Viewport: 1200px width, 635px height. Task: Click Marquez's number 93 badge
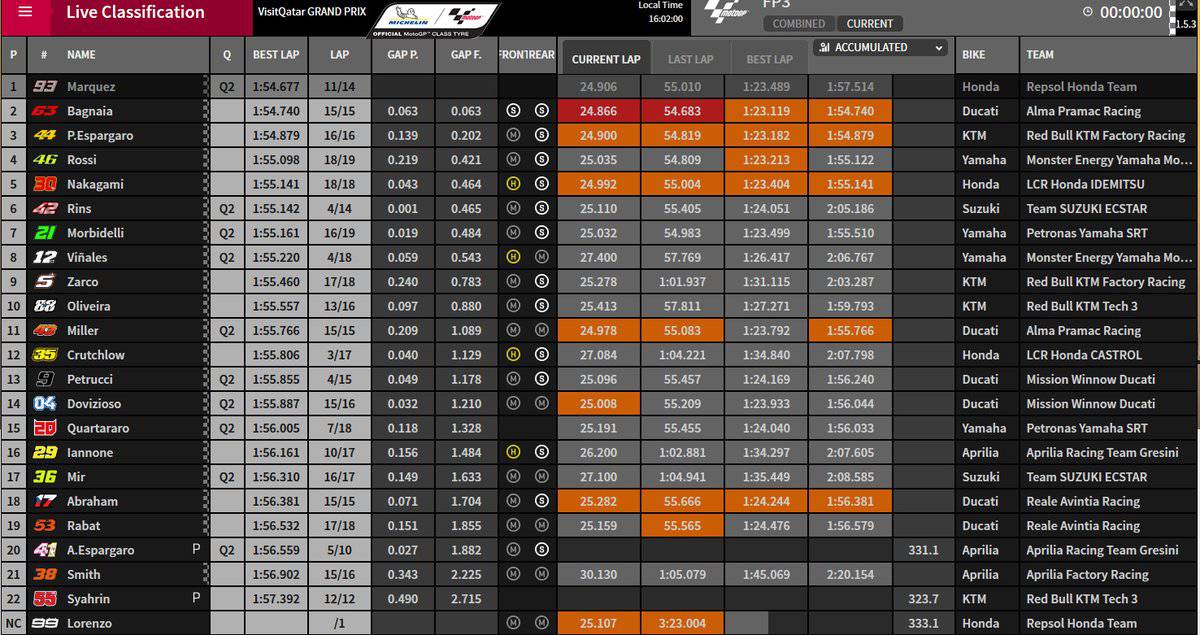(45, 87)
